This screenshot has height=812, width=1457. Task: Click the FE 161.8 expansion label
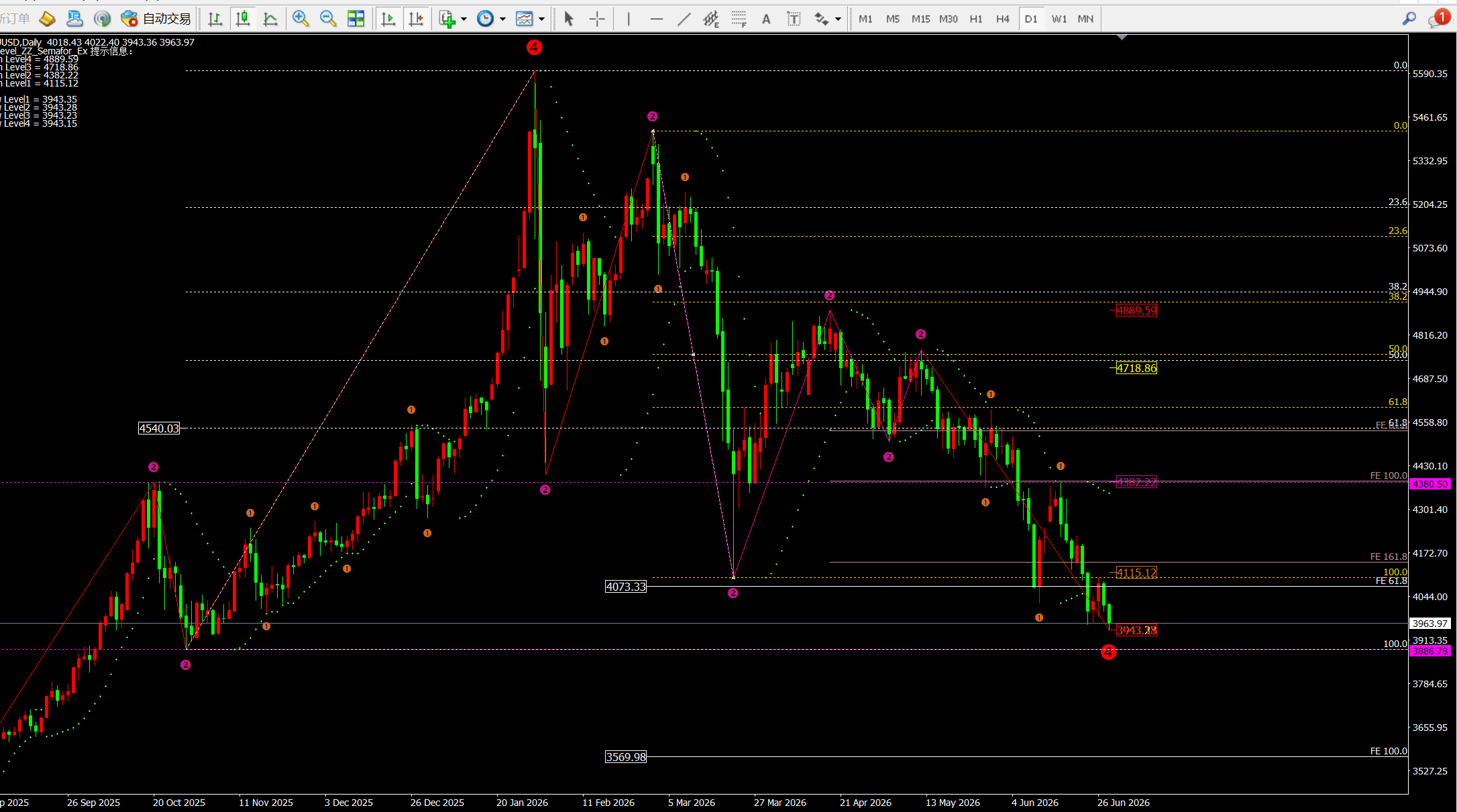coord(1389,557)
